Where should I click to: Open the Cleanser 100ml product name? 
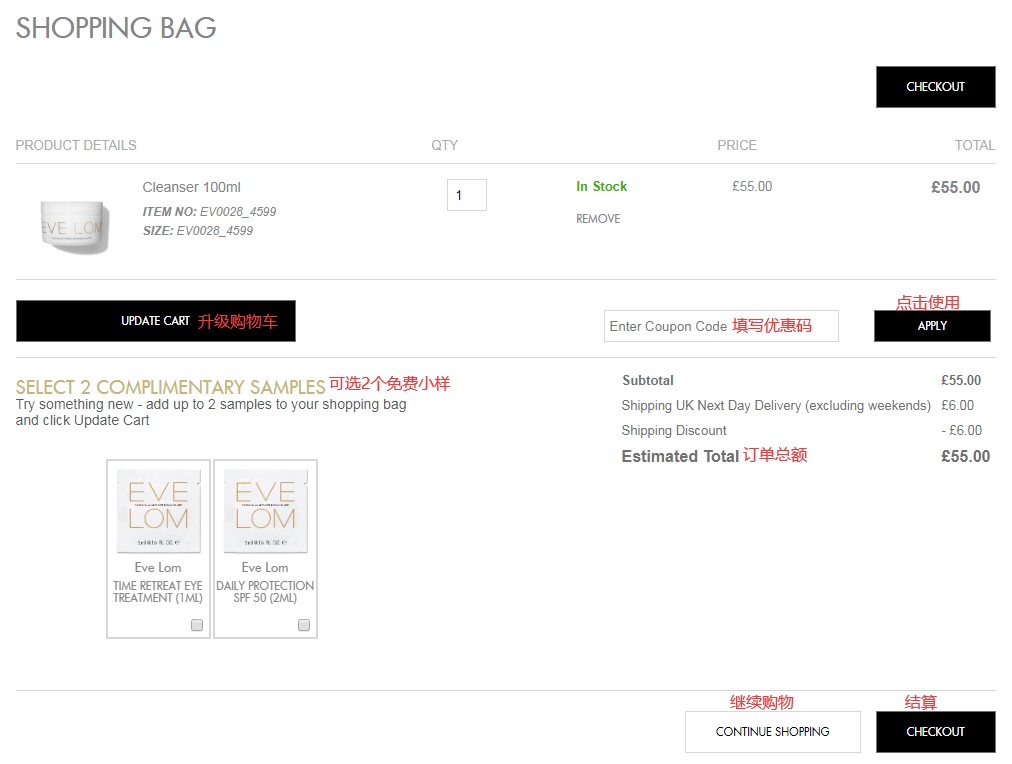(x=192, y=187)
